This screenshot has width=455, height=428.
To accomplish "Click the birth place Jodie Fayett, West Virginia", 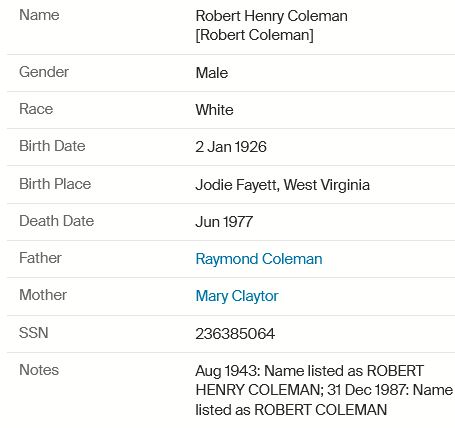I will point(282,185).
